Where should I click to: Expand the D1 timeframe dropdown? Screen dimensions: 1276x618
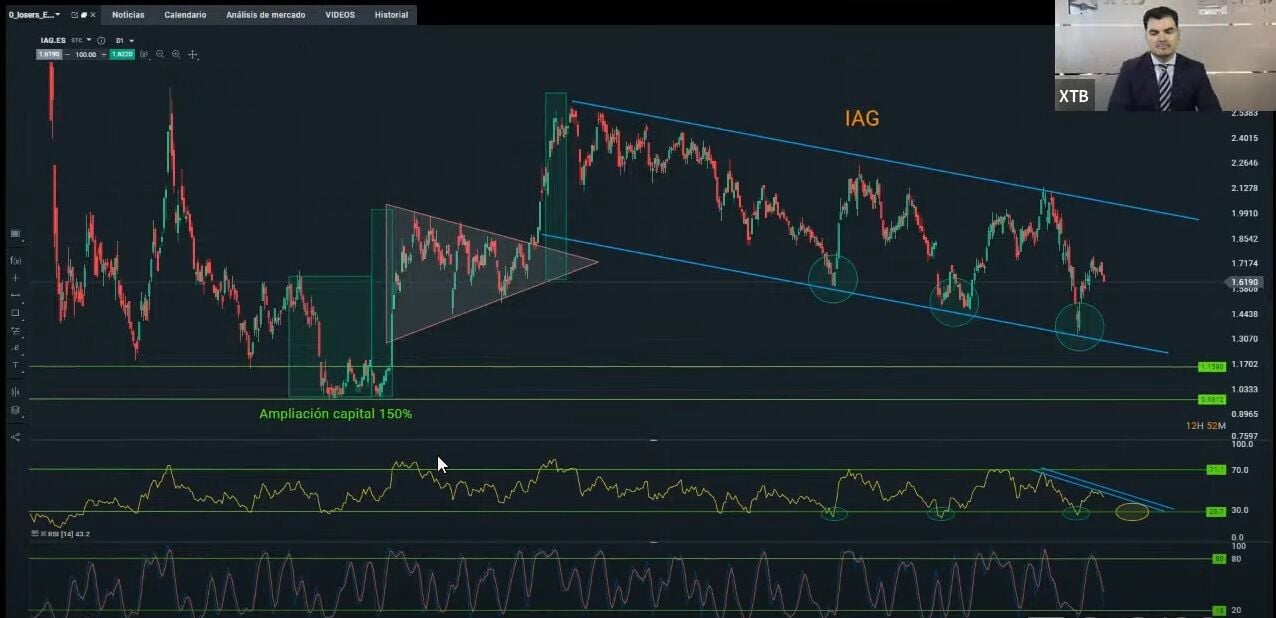pos(124,41)
